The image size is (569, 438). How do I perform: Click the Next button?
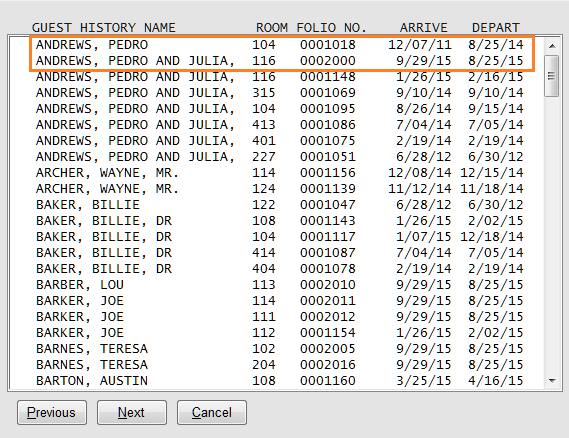coord(132,413)
